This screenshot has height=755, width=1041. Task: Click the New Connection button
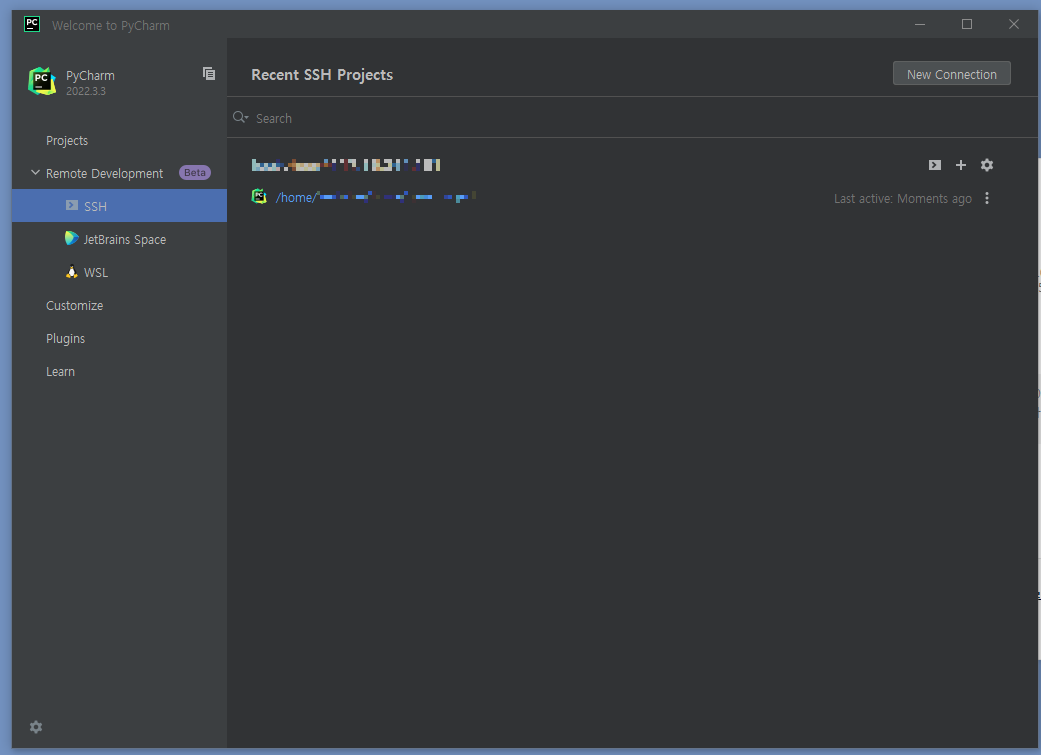point(951,74)
